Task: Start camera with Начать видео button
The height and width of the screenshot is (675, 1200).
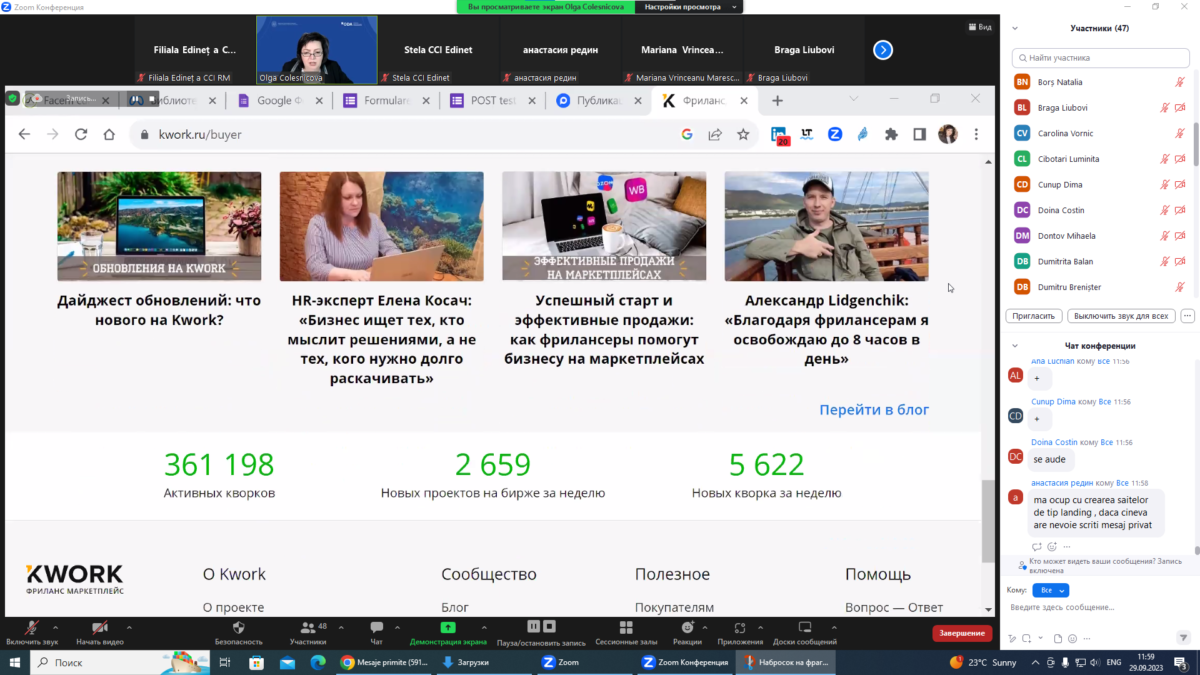Action: 100,633
